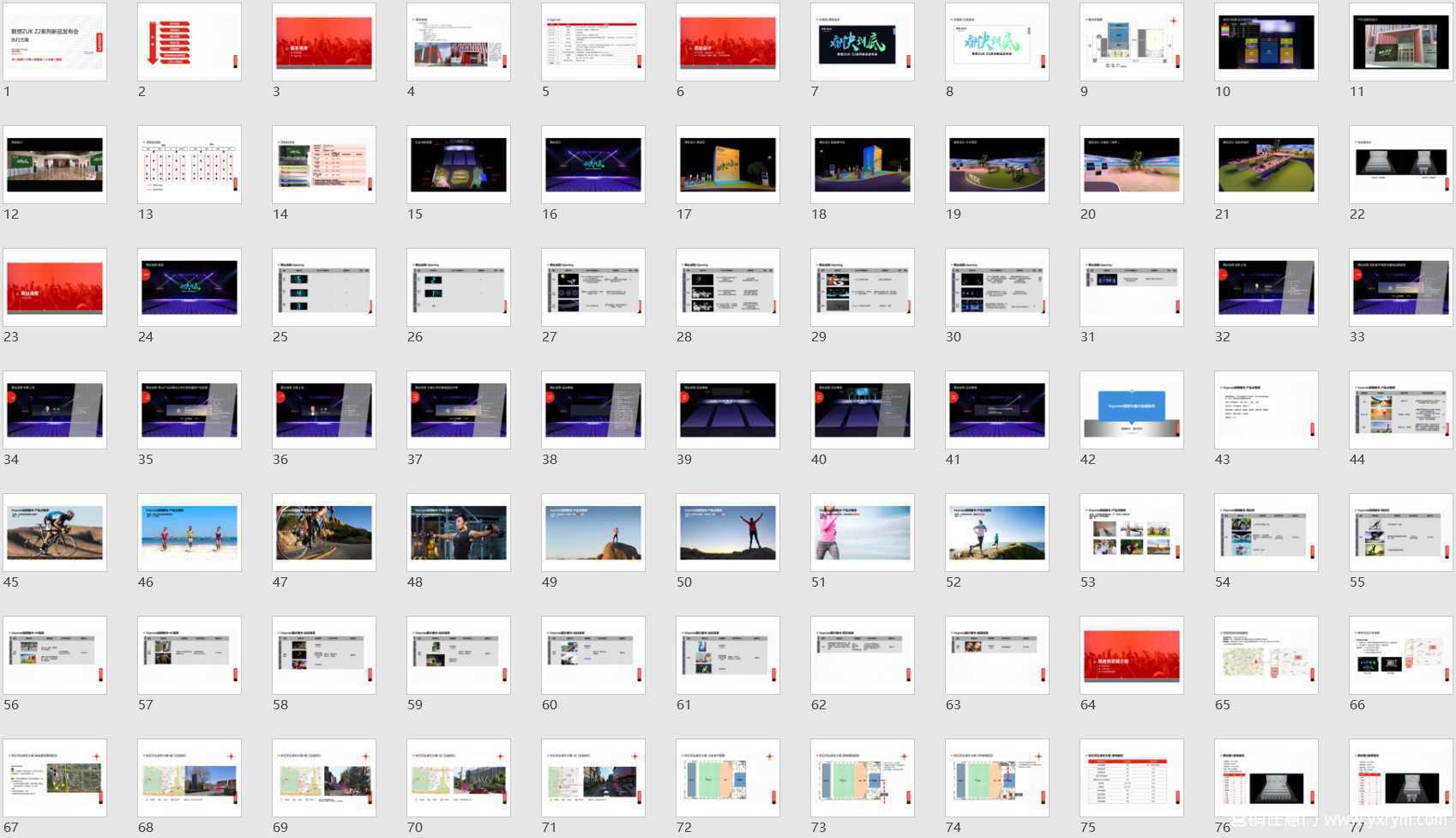Screen dimensions: 1456x838
Task: Select slide 1 title thumbnail
Action: point(55,42)
